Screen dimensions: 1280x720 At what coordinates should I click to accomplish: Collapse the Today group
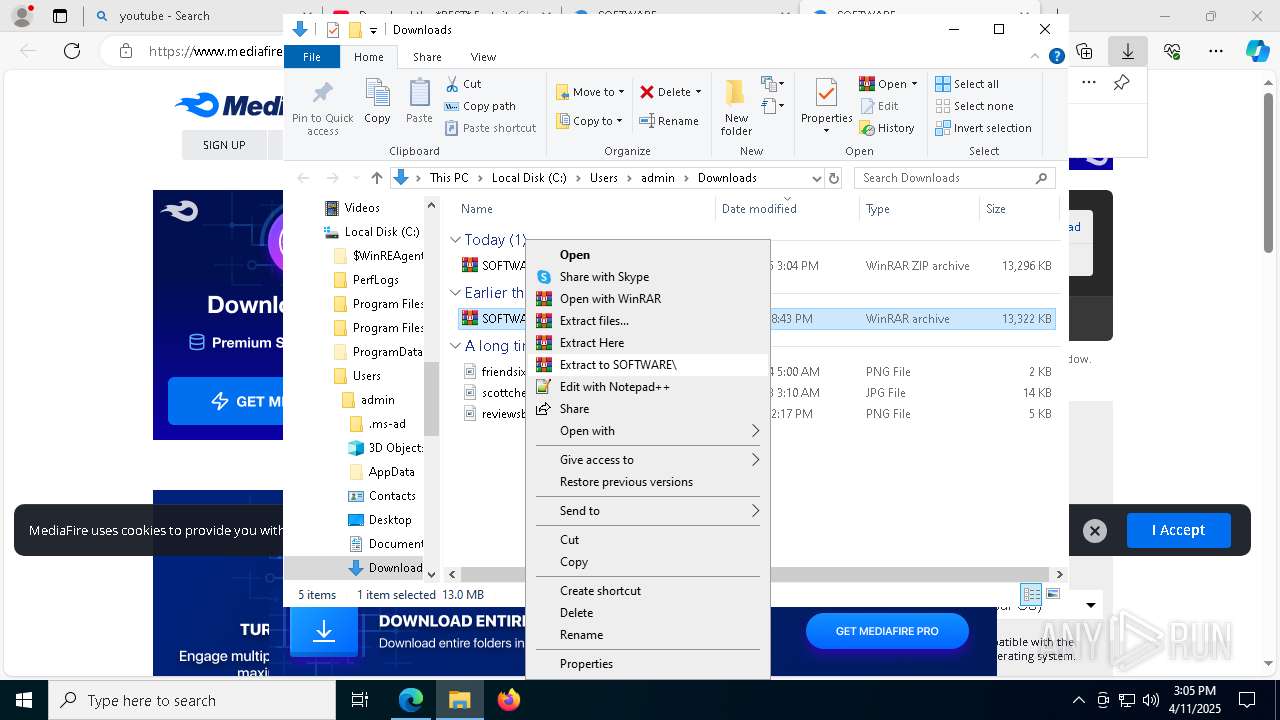(455, 240)
